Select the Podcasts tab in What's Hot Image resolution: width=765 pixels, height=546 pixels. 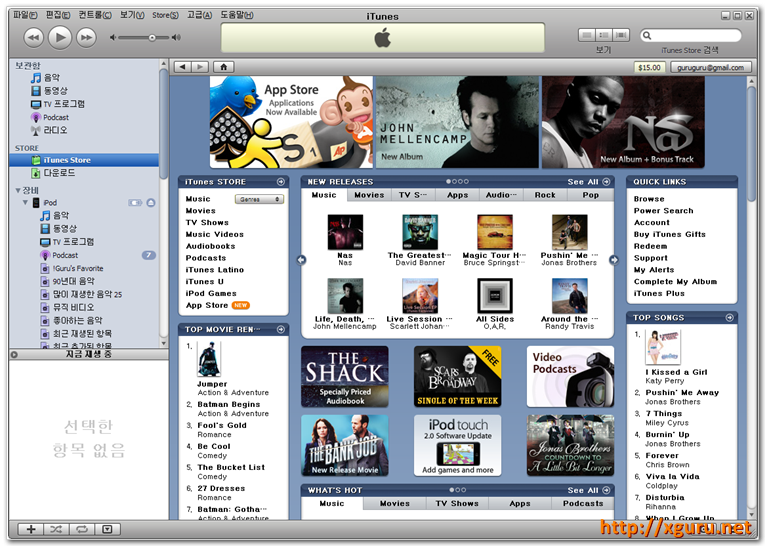click(583, 504)
